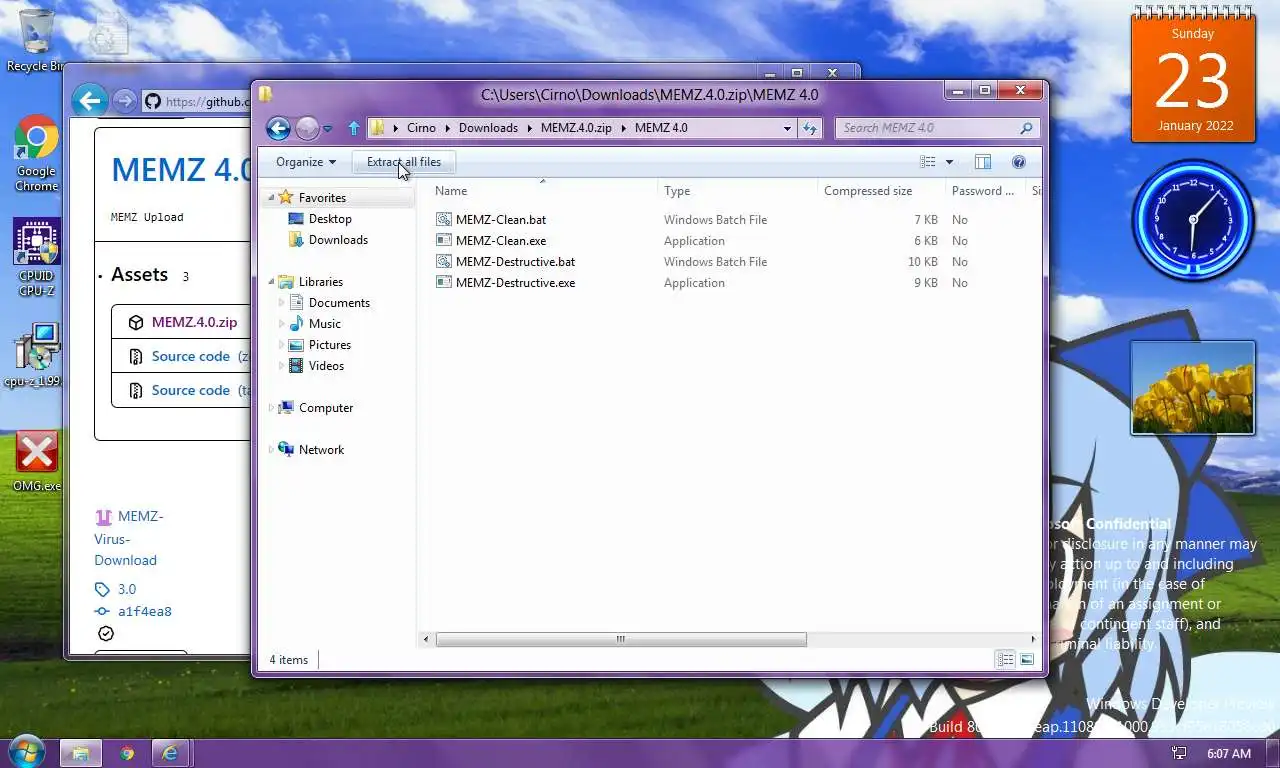Screen dimensions: 1280x768
Task: Click first Source code link in browser
Action: 191,356
